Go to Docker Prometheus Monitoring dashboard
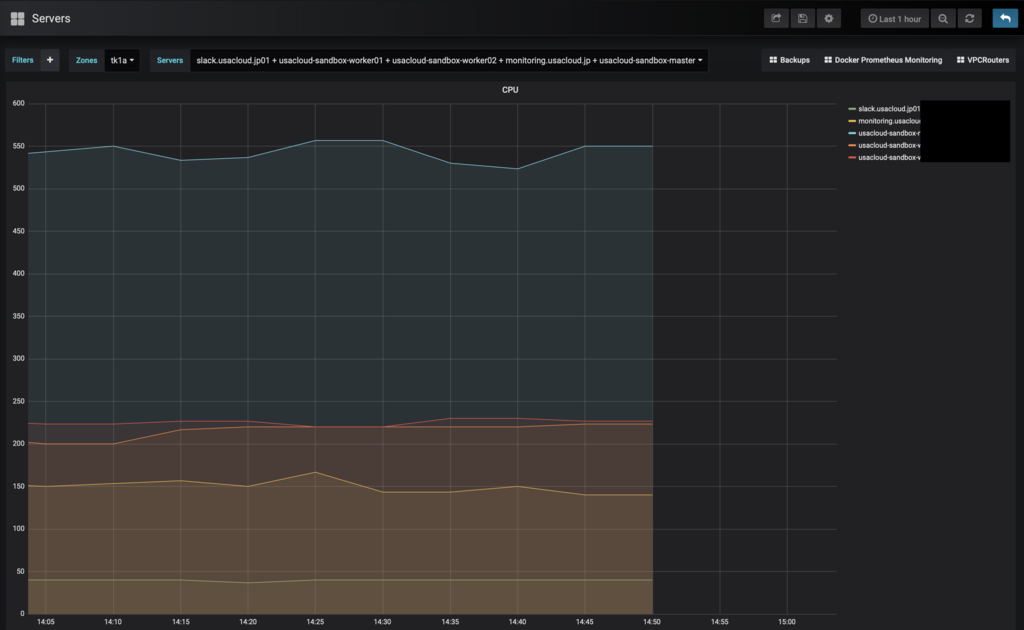Image resolution: width=1024 pixels, height=630 pixels. pyautogui.click(x=883, y=60)
